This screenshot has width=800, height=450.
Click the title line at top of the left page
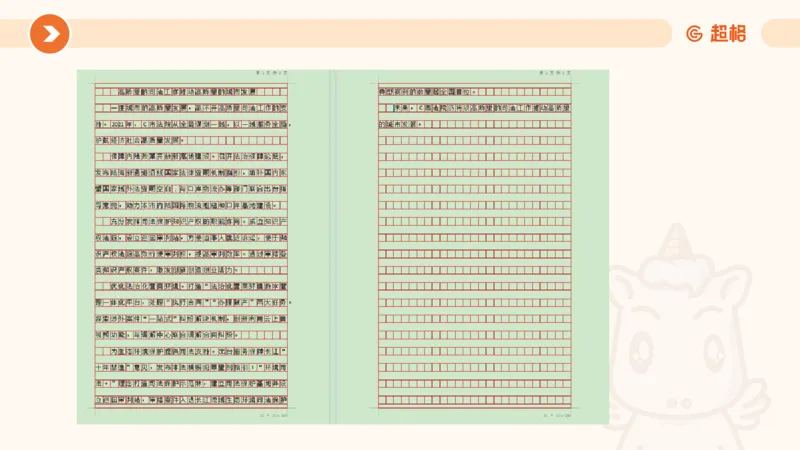(x=188, y=92)
